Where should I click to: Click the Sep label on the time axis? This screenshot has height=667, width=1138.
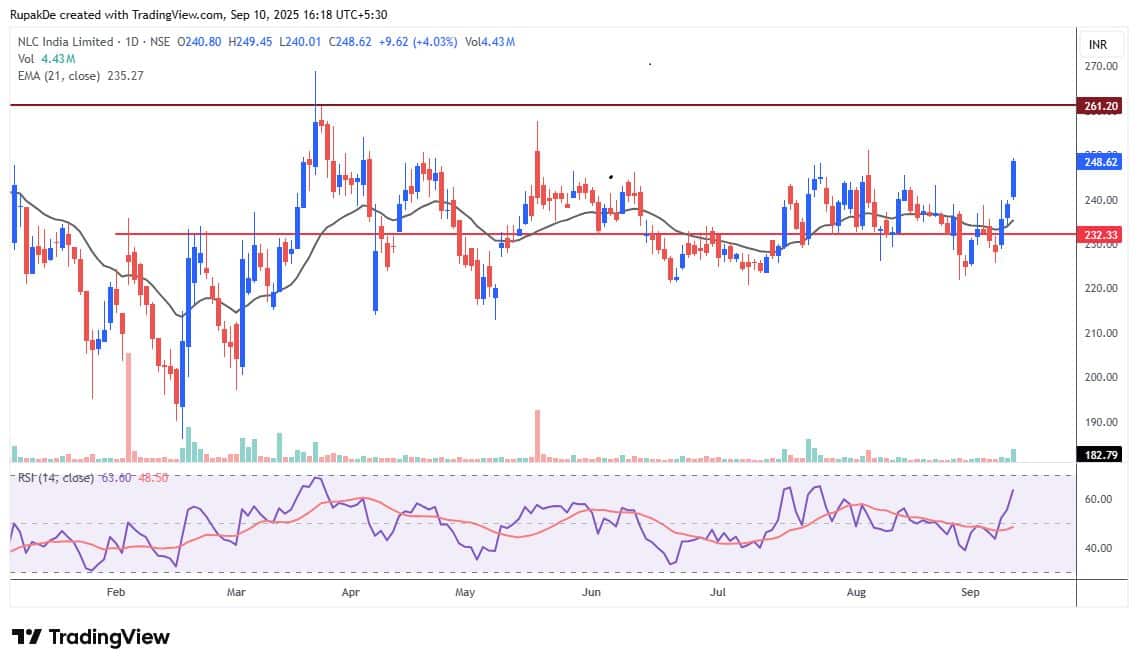tap(970, 592)
